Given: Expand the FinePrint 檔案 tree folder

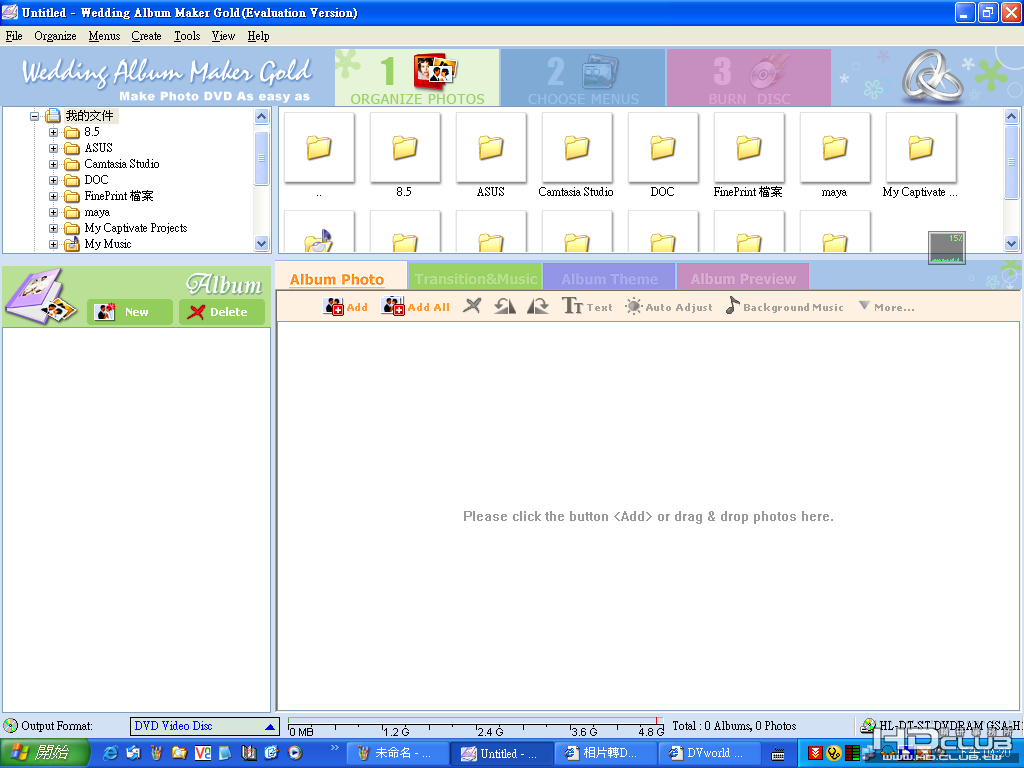Looking at the screenshot, I should tap(54, 196).
